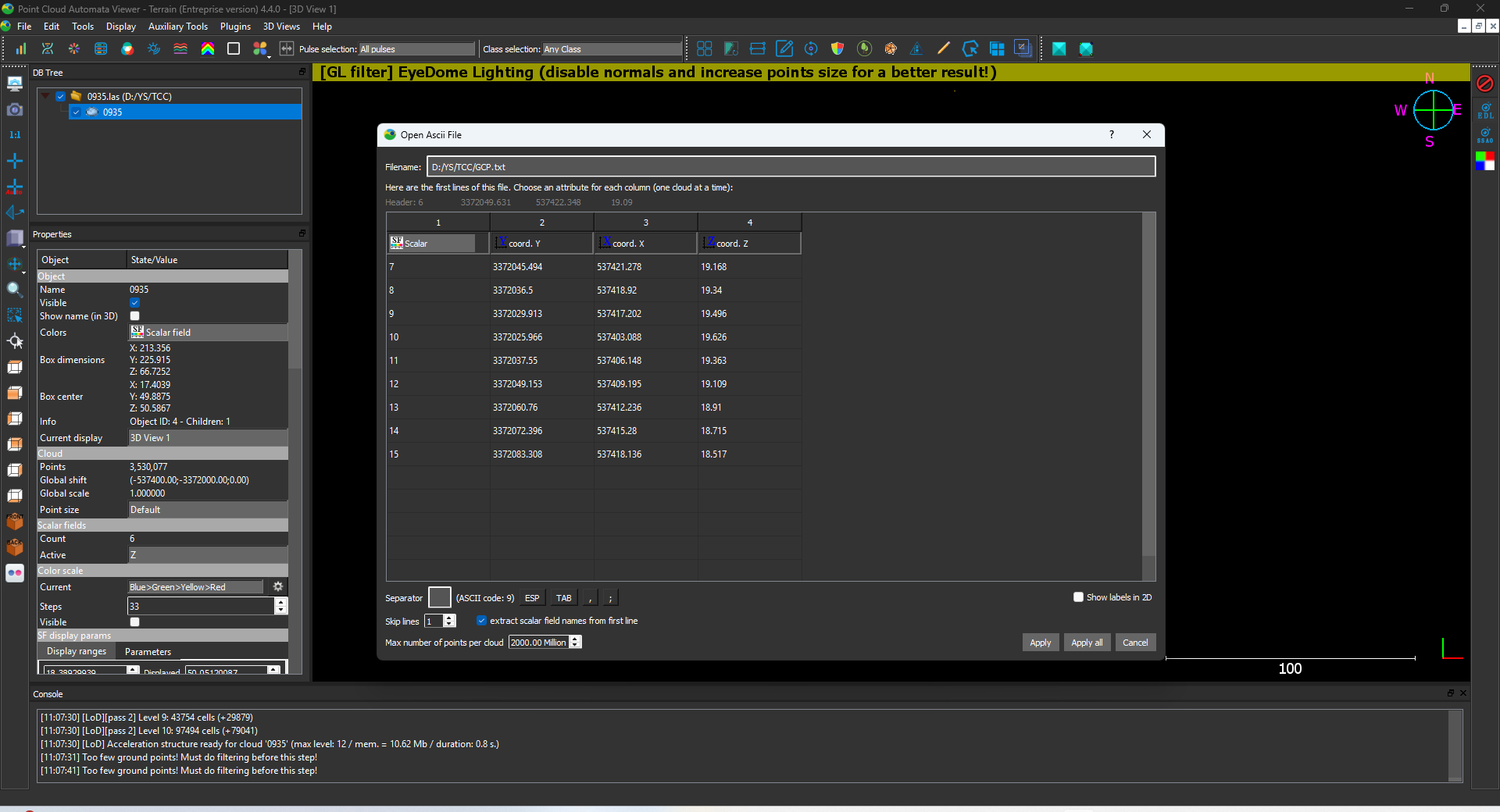1500x812 pixels.
Task: Open the Plugins menu
Action: 235,27
